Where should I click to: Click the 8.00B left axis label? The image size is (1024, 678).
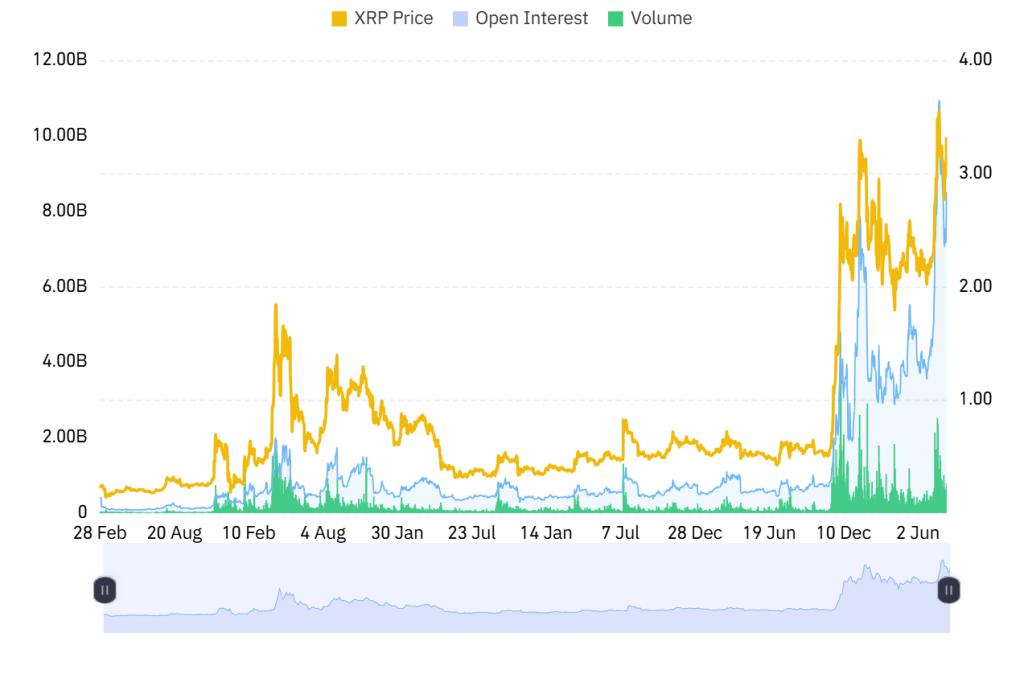65,210
